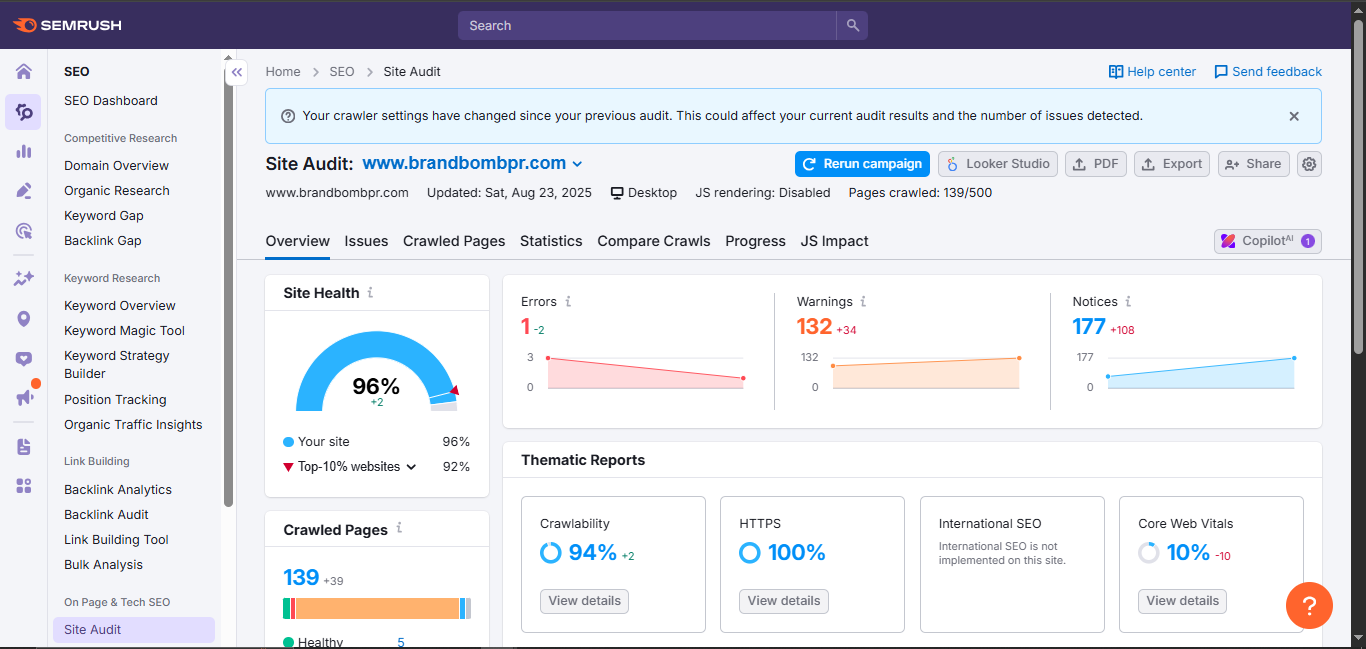This screenshot has width=1366, height=649.
Task: Open the Reports document icon in rail
Action: tap(23, 447)
